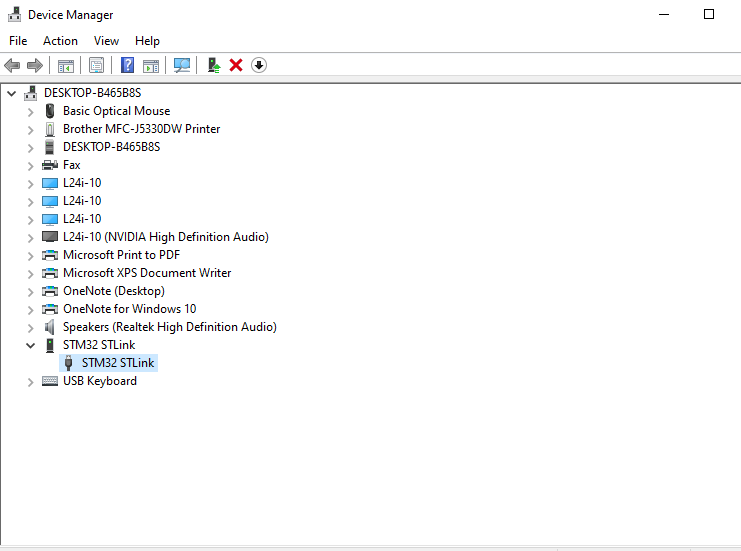Expand the Basic Optical Mouse node
The height and width of the screenshot is (551, 741).
click(31, 112)
